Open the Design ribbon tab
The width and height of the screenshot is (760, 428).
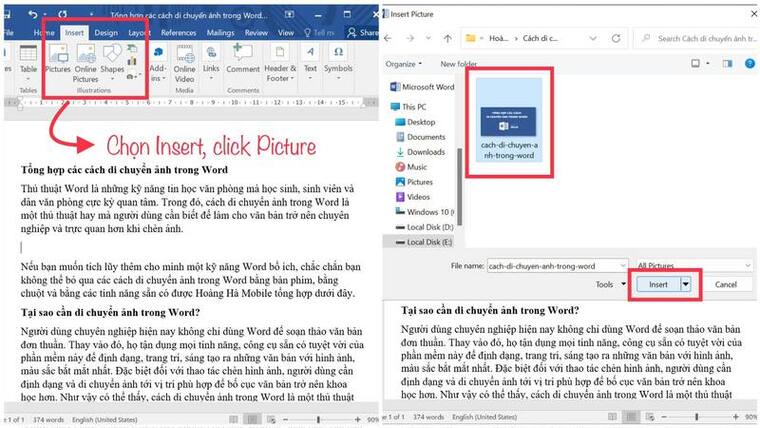[106, 32]
